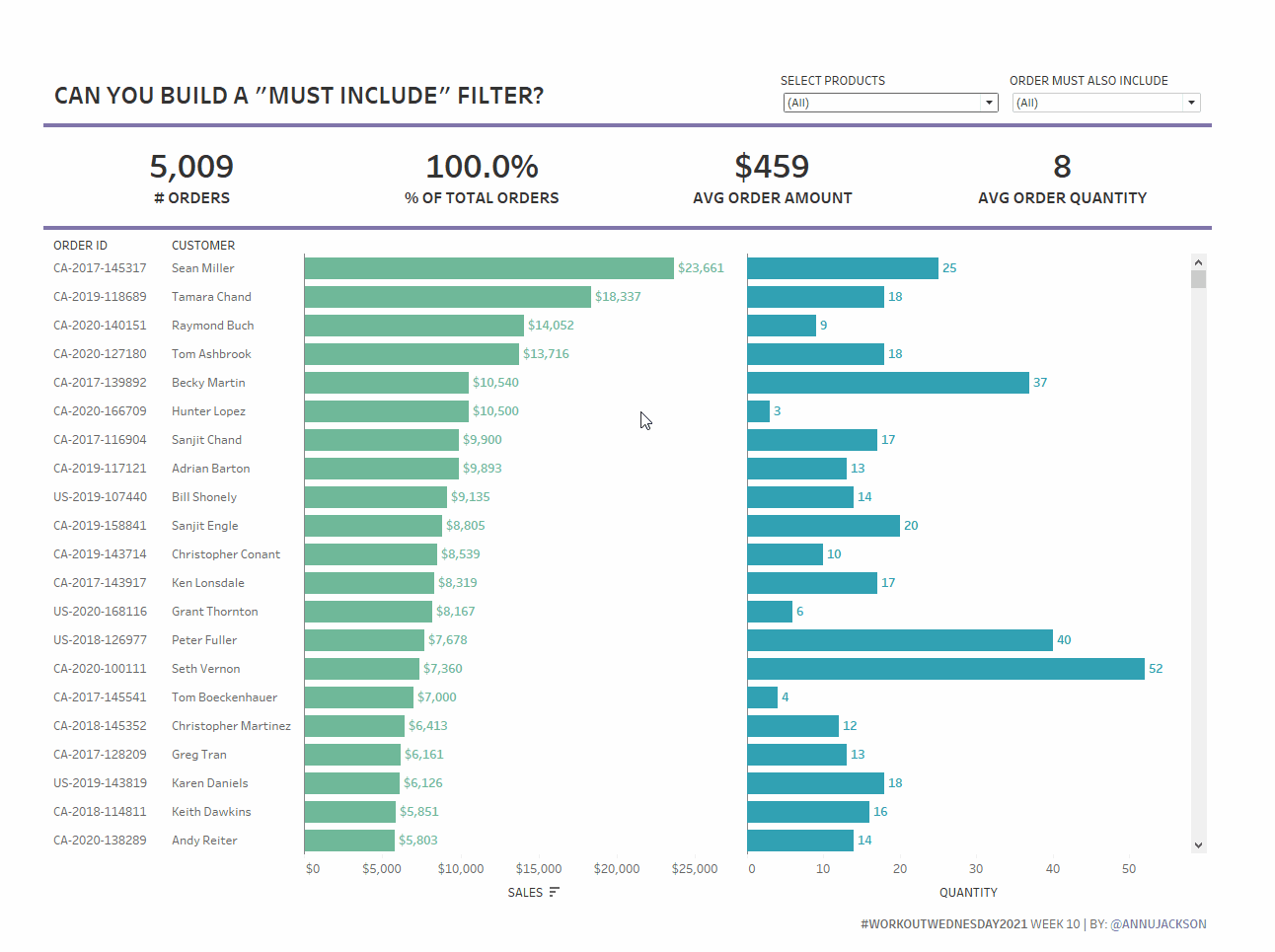Click order ID CA-2019-118689
This screenshot has width=1275, height=952.
point(100,297)
